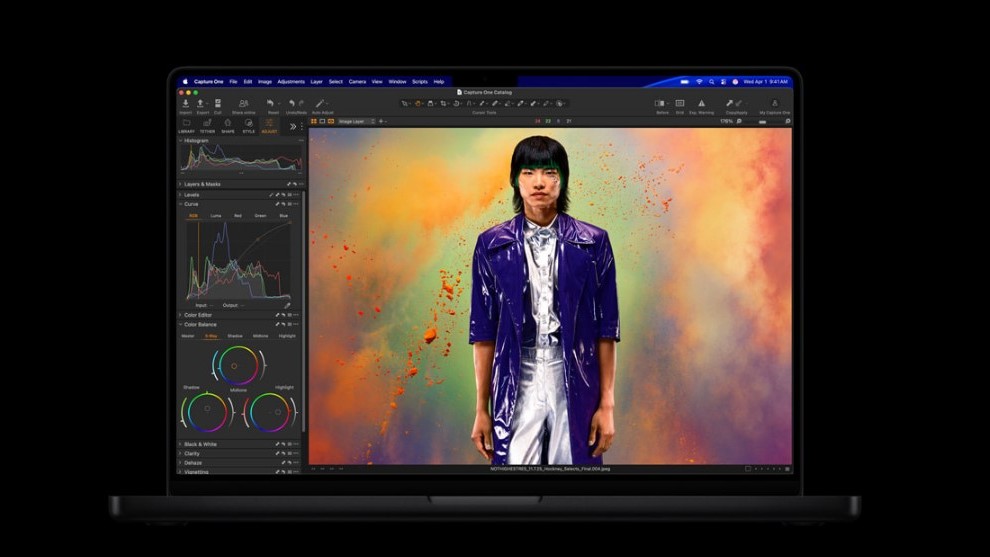Expand the Color Editor panel
The height and width of the screenshot is (557, 990).
[x=181, y=315]
